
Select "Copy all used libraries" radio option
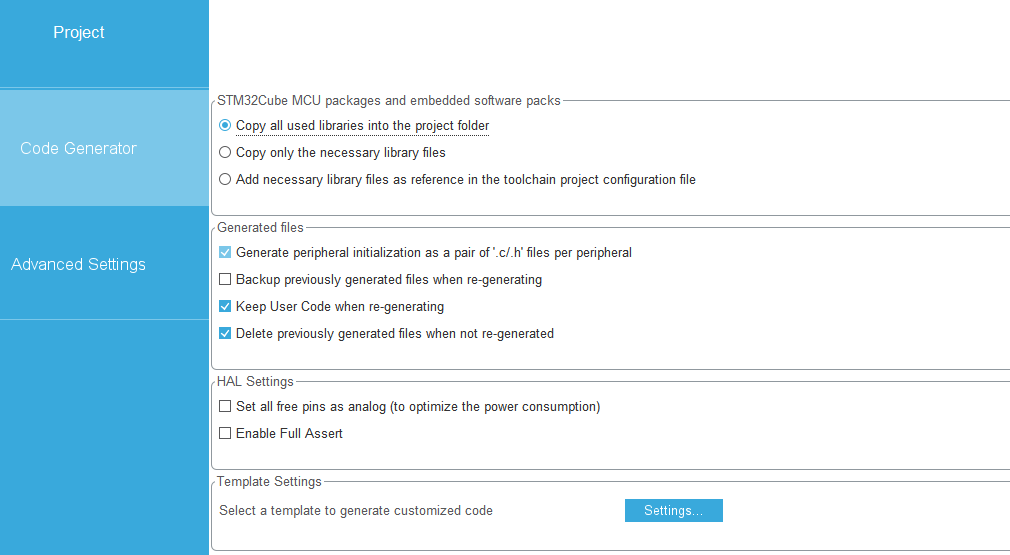(225, 126)
